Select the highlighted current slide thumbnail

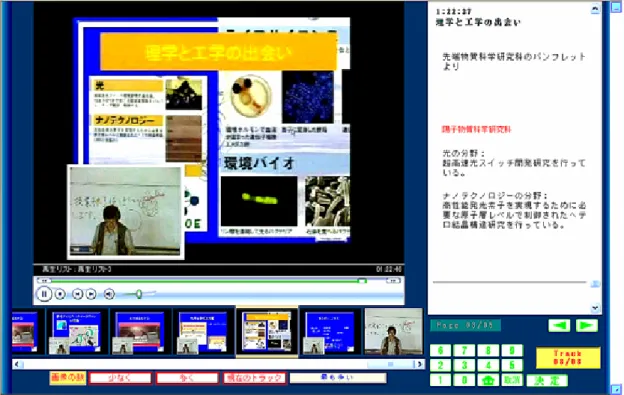tap(267, 332)
